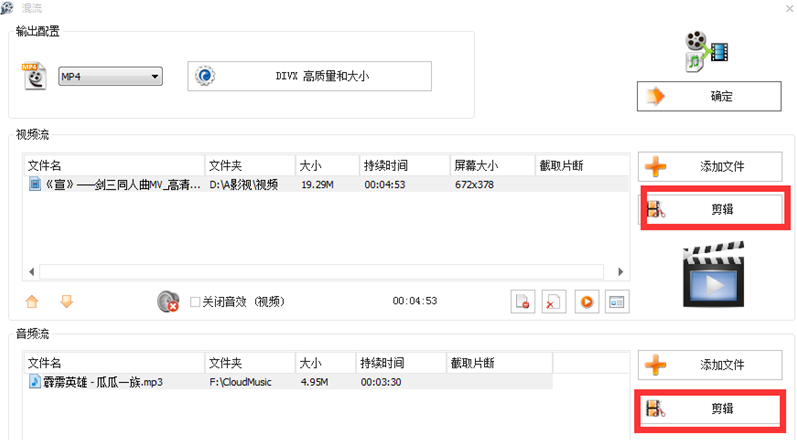
Task: Enable the 关闭音效 (视频) checkbox
Action: 196,301
